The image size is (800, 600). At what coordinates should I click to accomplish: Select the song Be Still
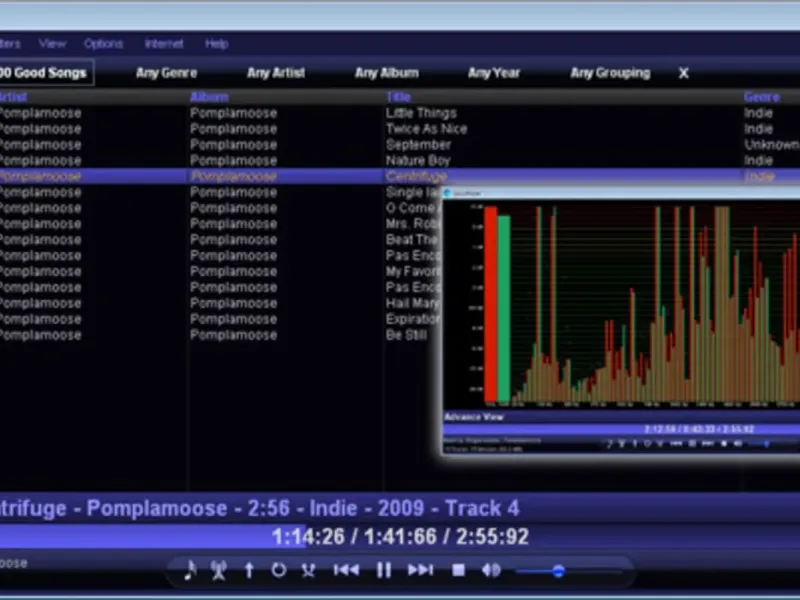406,335
